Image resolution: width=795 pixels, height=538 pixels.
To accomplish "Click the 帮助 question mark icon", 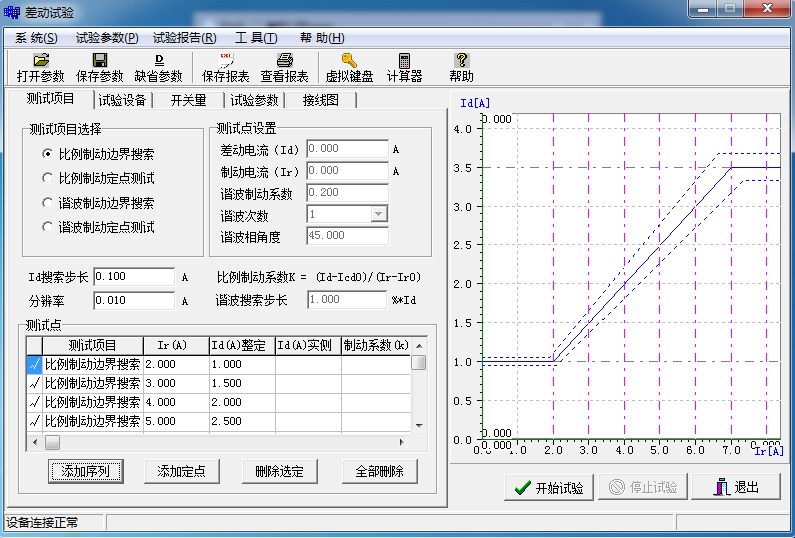I will 461,60.
